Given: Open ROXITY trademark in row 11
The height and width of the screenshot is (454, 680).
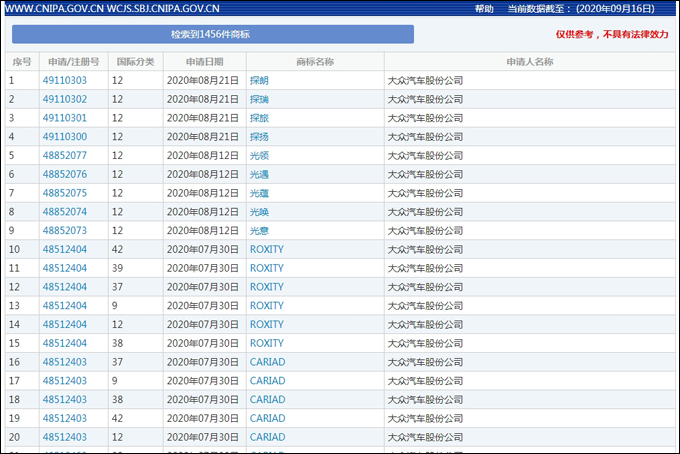Looking at the screenshot, I should (x=267, y=268).
